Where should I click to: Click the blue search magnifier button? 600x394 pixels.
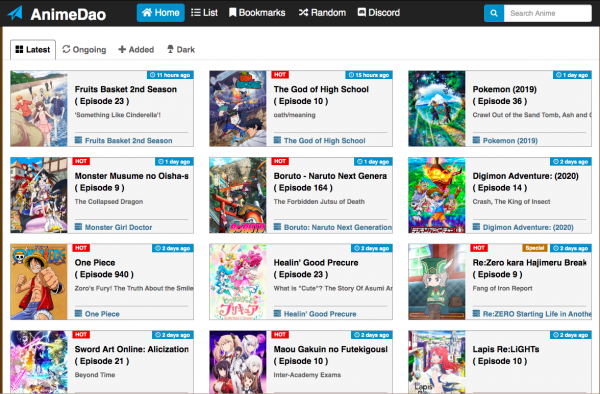coord(494,13)
